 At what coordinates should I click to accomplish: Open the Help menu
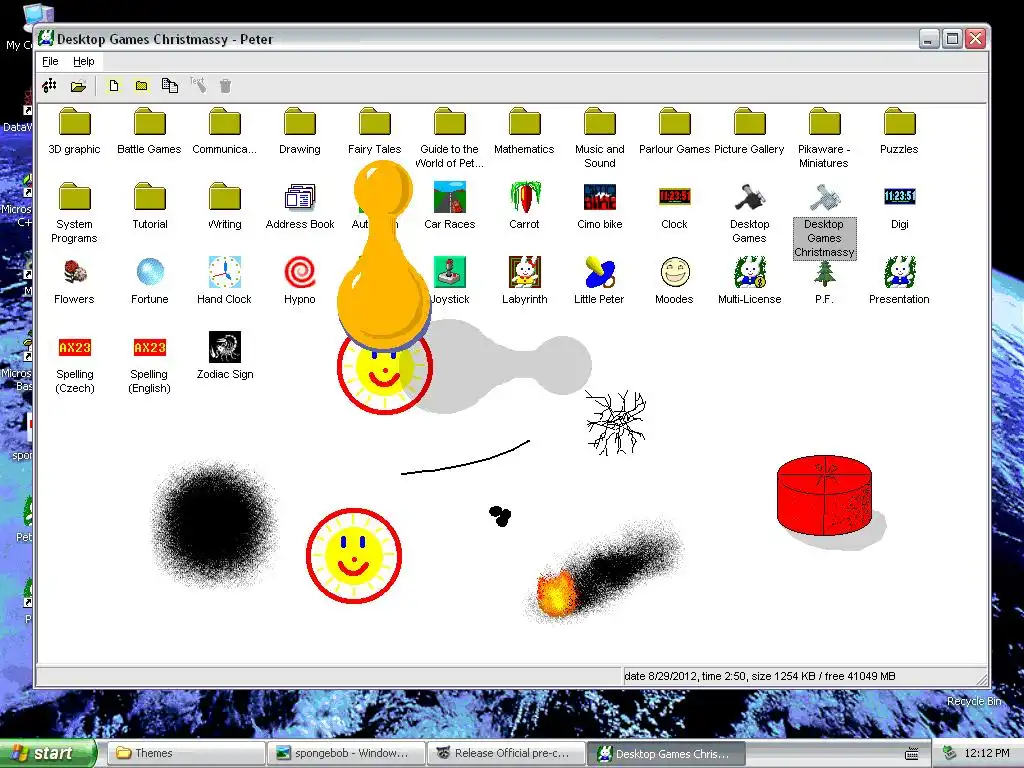pos(84,61)
